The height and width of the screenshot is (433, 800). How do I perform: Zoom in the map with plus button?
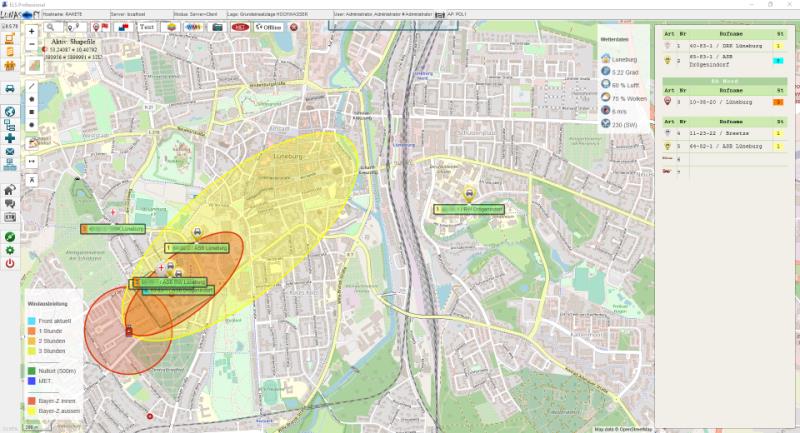32,31
